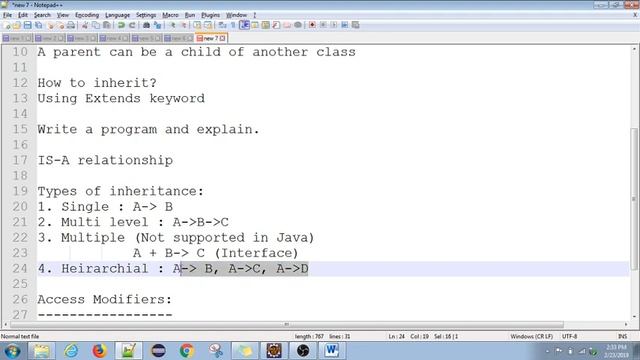Viewport: 640px width, 360px height.
Task: Toggle synchronize vertical scrolling
Action: click(197, 25)
